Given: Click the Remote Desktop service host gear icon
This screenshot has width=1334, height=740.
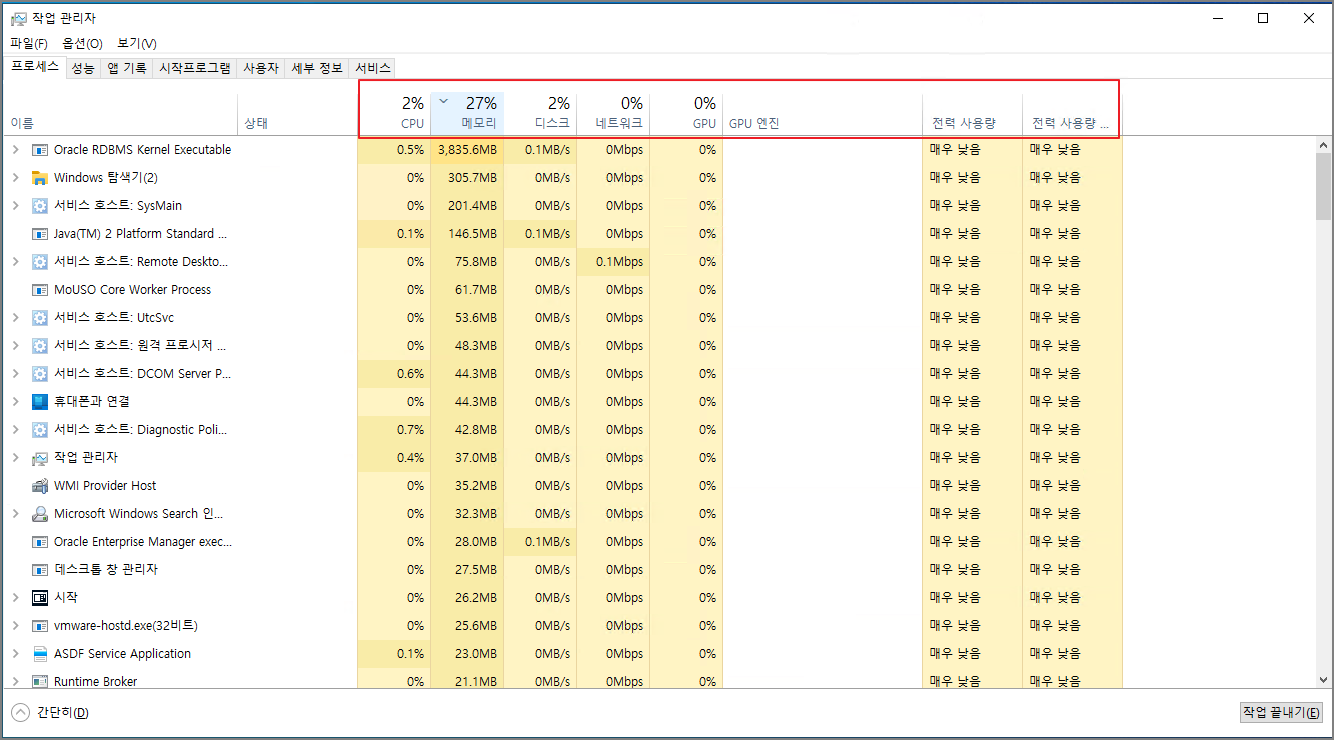Looking at the screenshot, I should tap(40, 262).
